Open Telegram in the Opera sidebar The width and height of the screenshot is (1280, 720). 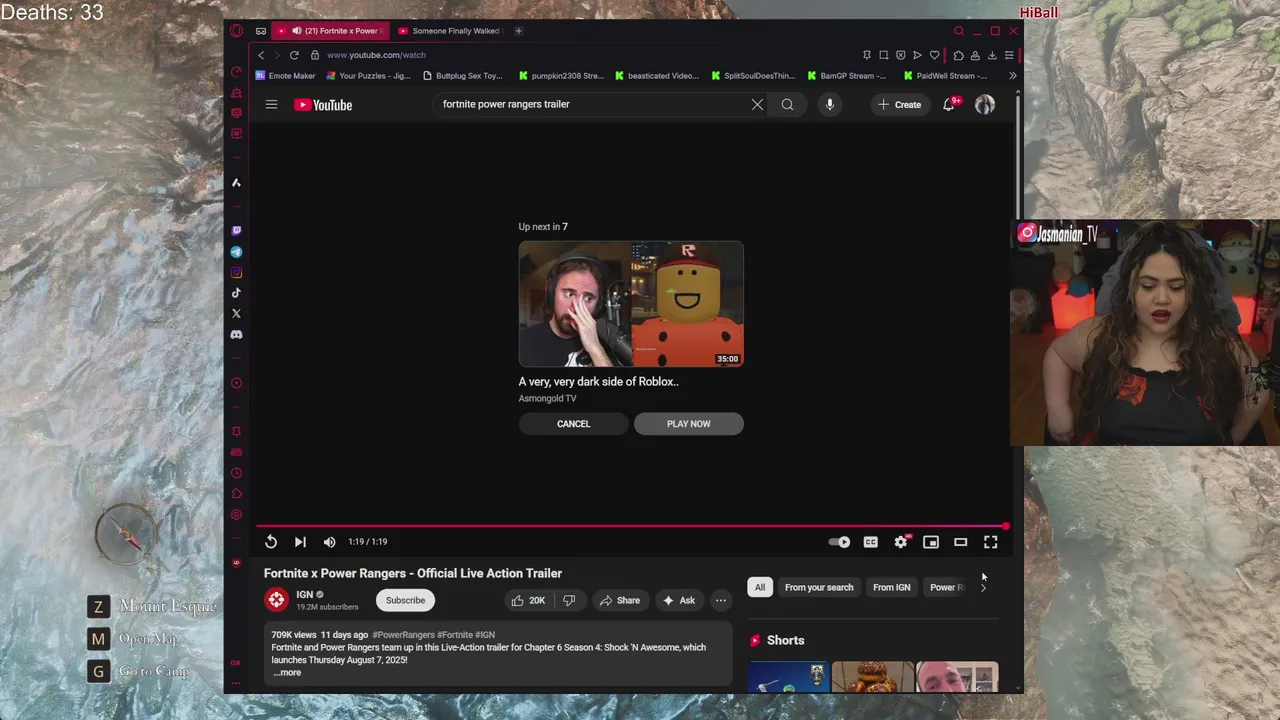[236, 252]
